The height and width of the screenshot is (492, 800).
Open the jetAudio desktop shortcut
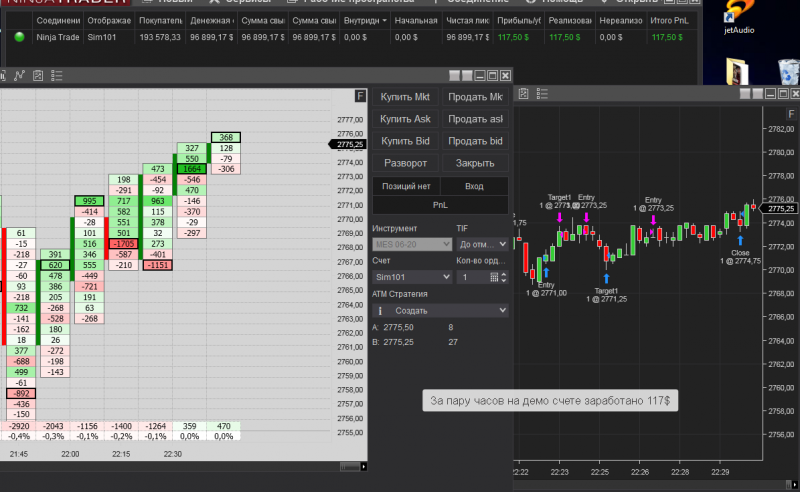tap(739, 17)
